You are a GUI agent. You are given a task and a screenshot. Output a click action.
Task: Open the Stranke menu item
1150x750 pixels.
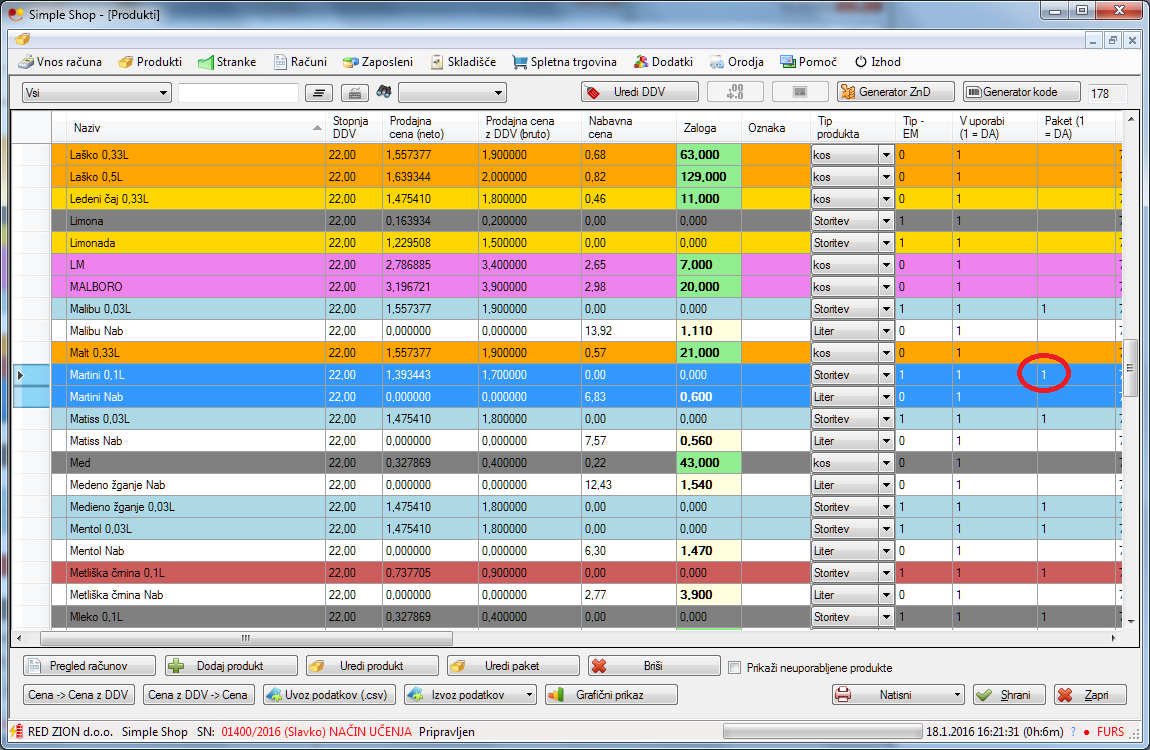(226, 62)
